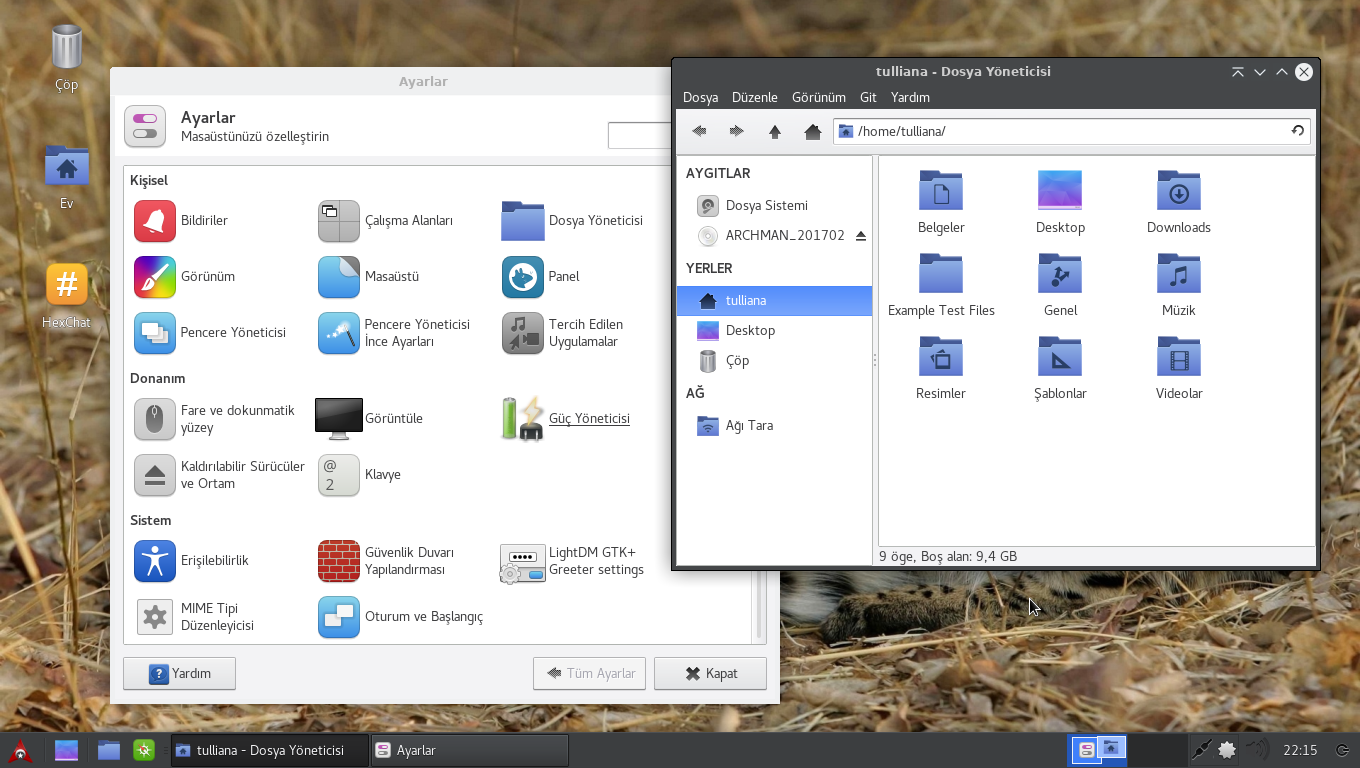Image resolution: width=1360 pixels, height=768 pixels.
Task: Open Fare ve dokunmatik yüzey settings
Action: [215, 419]
